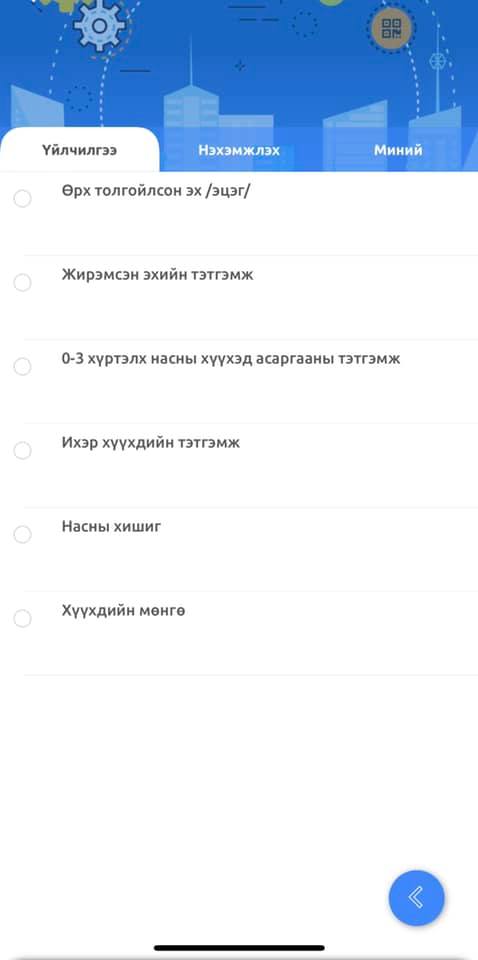Tap the home indicator bar at bottom

pos(239,948)
